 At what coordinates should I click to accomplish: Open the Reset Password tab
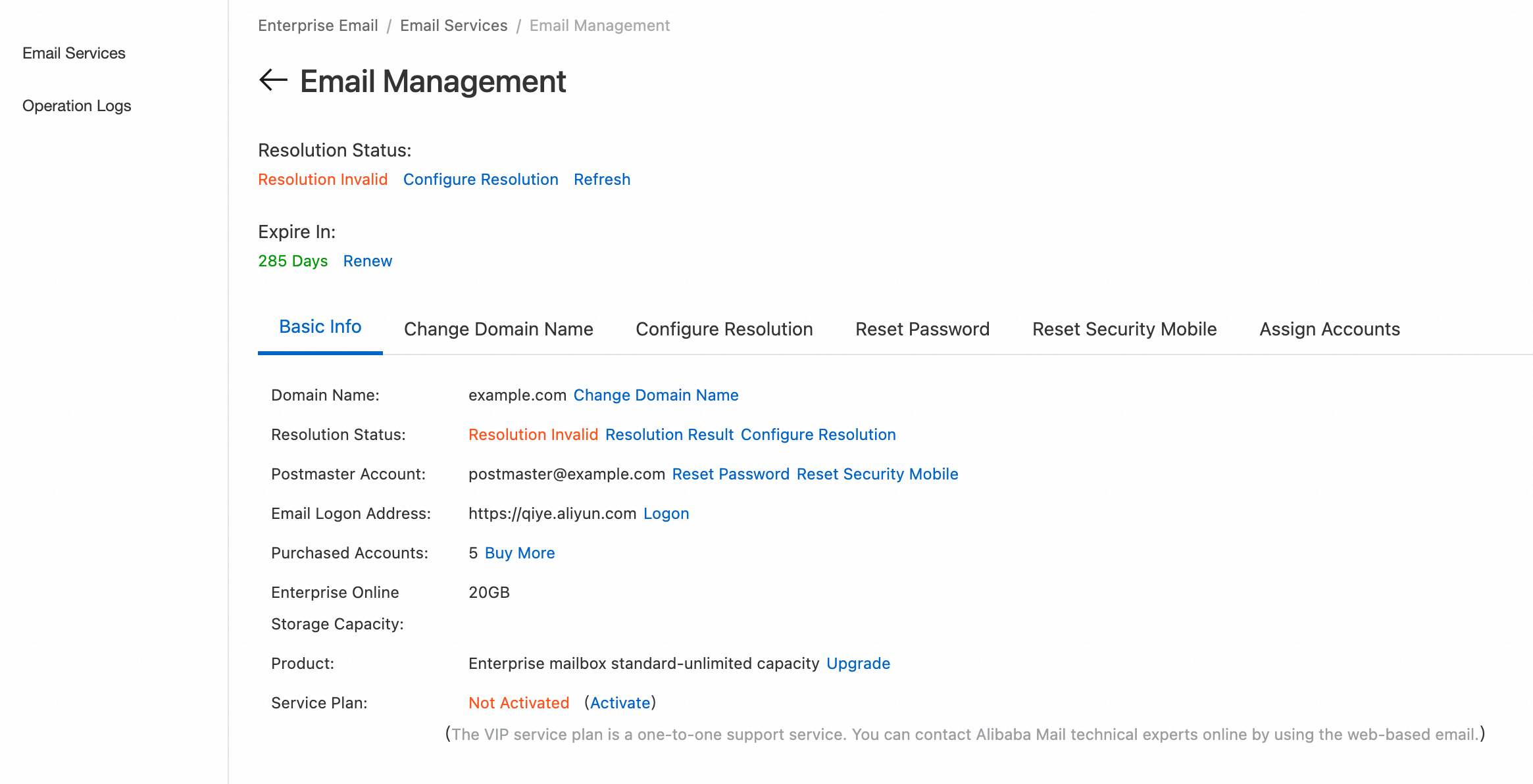[x=922, y=329]
